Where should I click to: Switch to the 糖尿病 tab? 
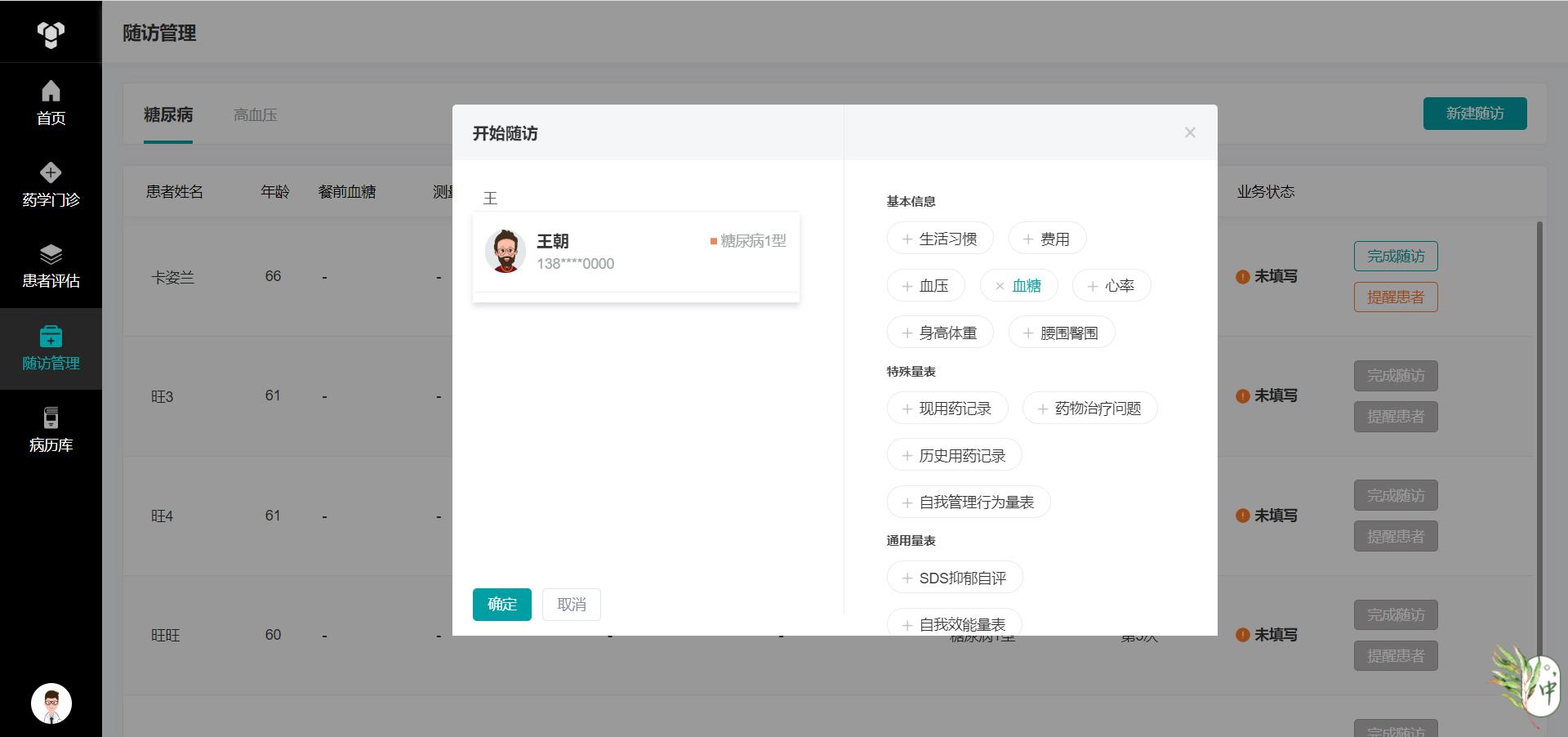click(x=168, y=115)
